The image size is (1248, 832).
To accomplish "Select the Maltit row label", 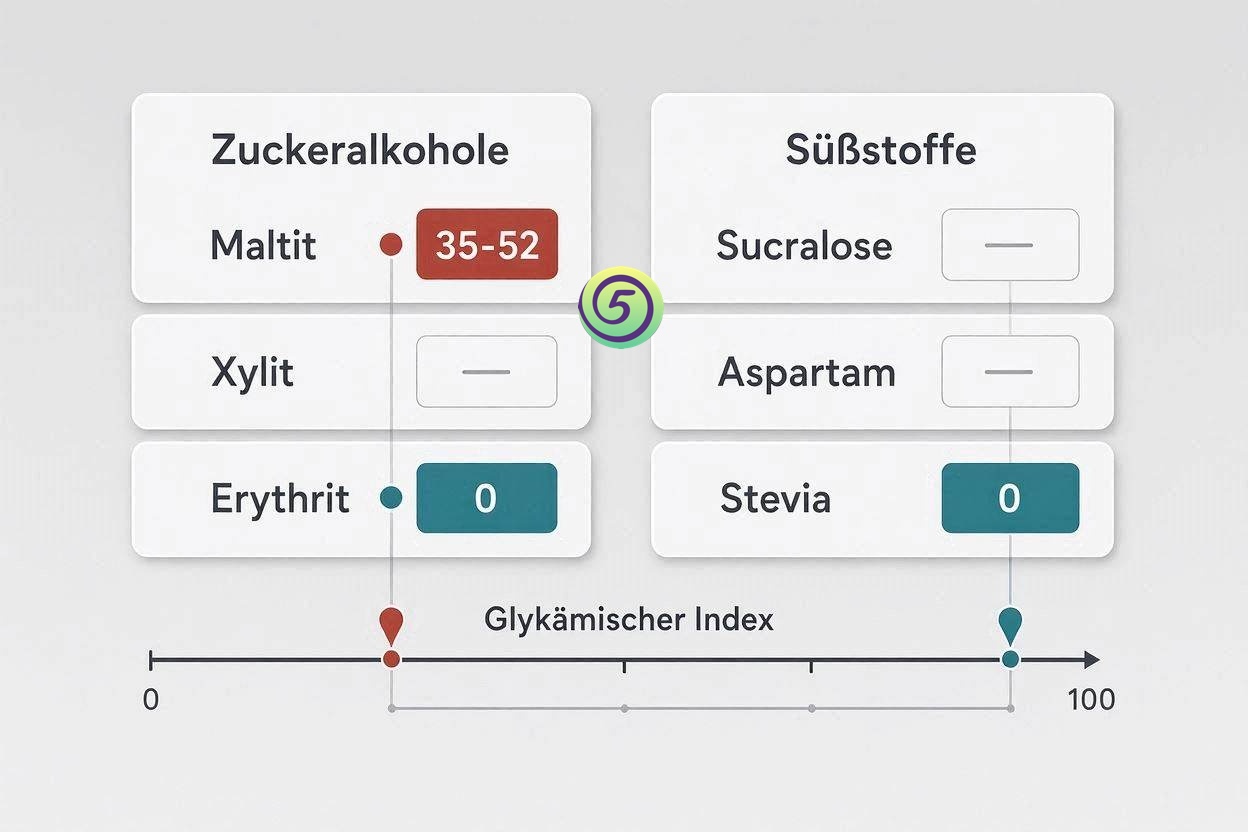I will pos(263,245).
